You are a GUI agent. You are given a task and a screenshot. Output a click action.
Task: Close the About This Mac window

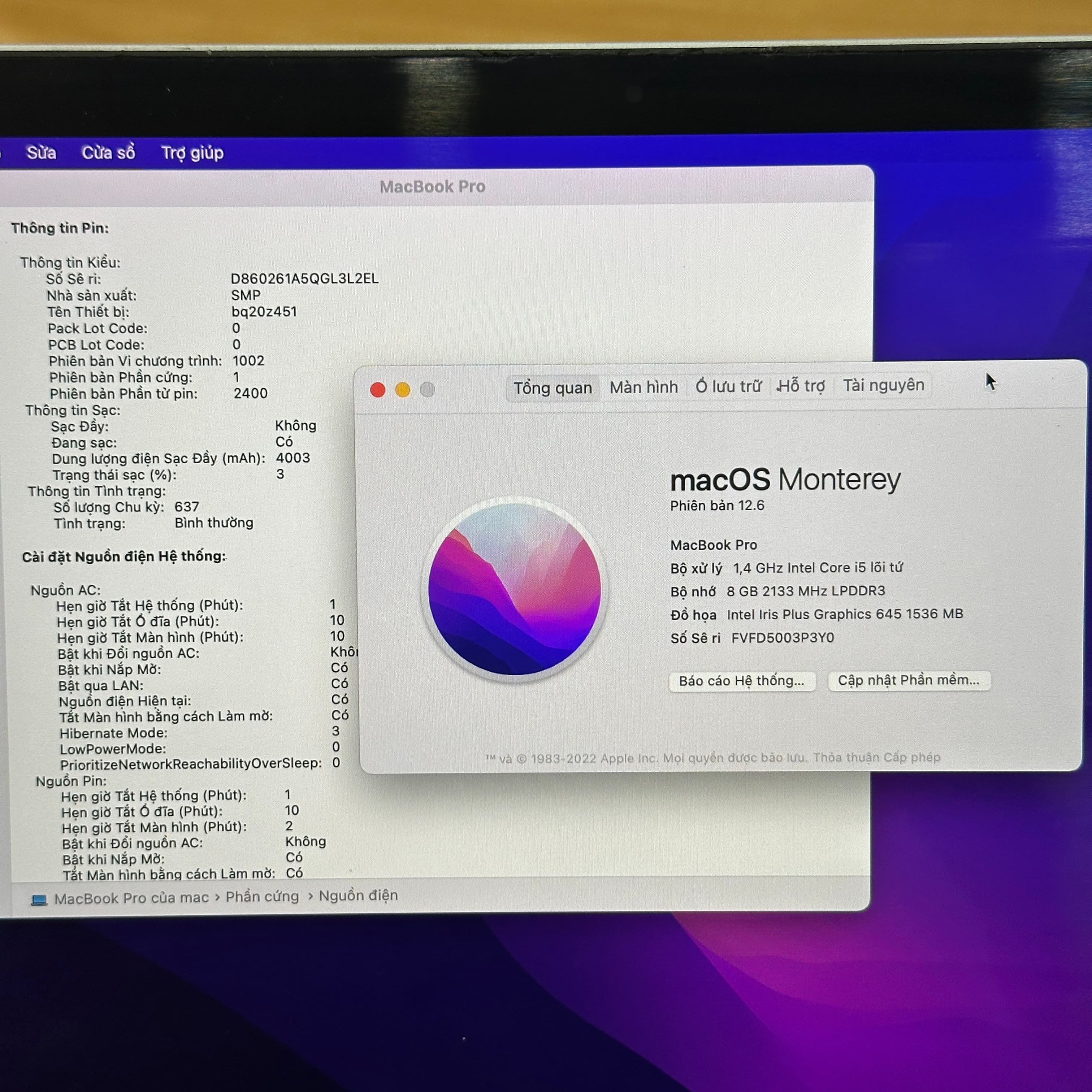[x=378, y=389]
